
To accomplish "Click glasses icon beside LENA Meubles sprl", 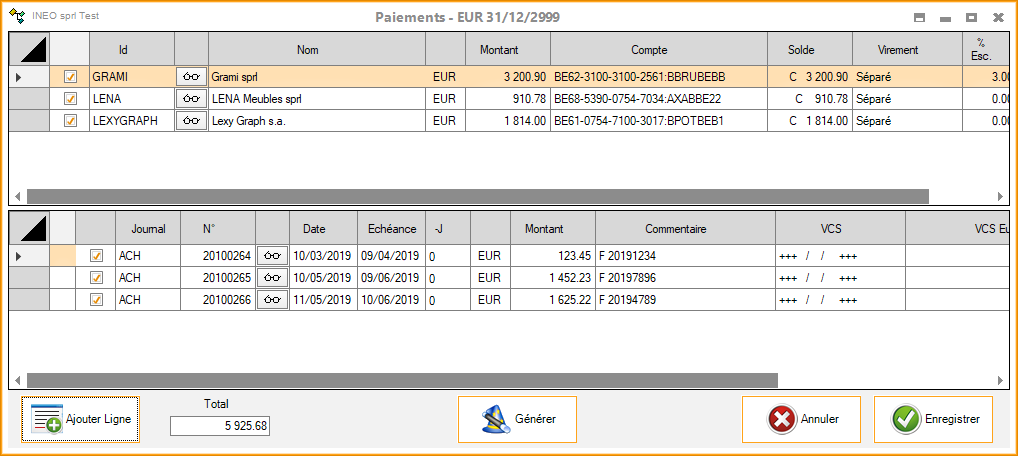I will click(191, 98).
